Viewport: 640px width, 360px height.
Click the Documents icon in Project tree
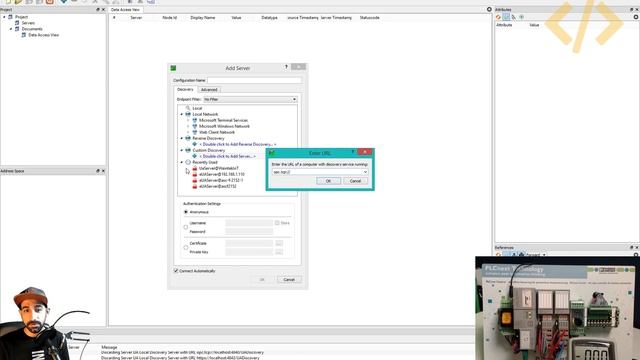[x=17, y=29]
